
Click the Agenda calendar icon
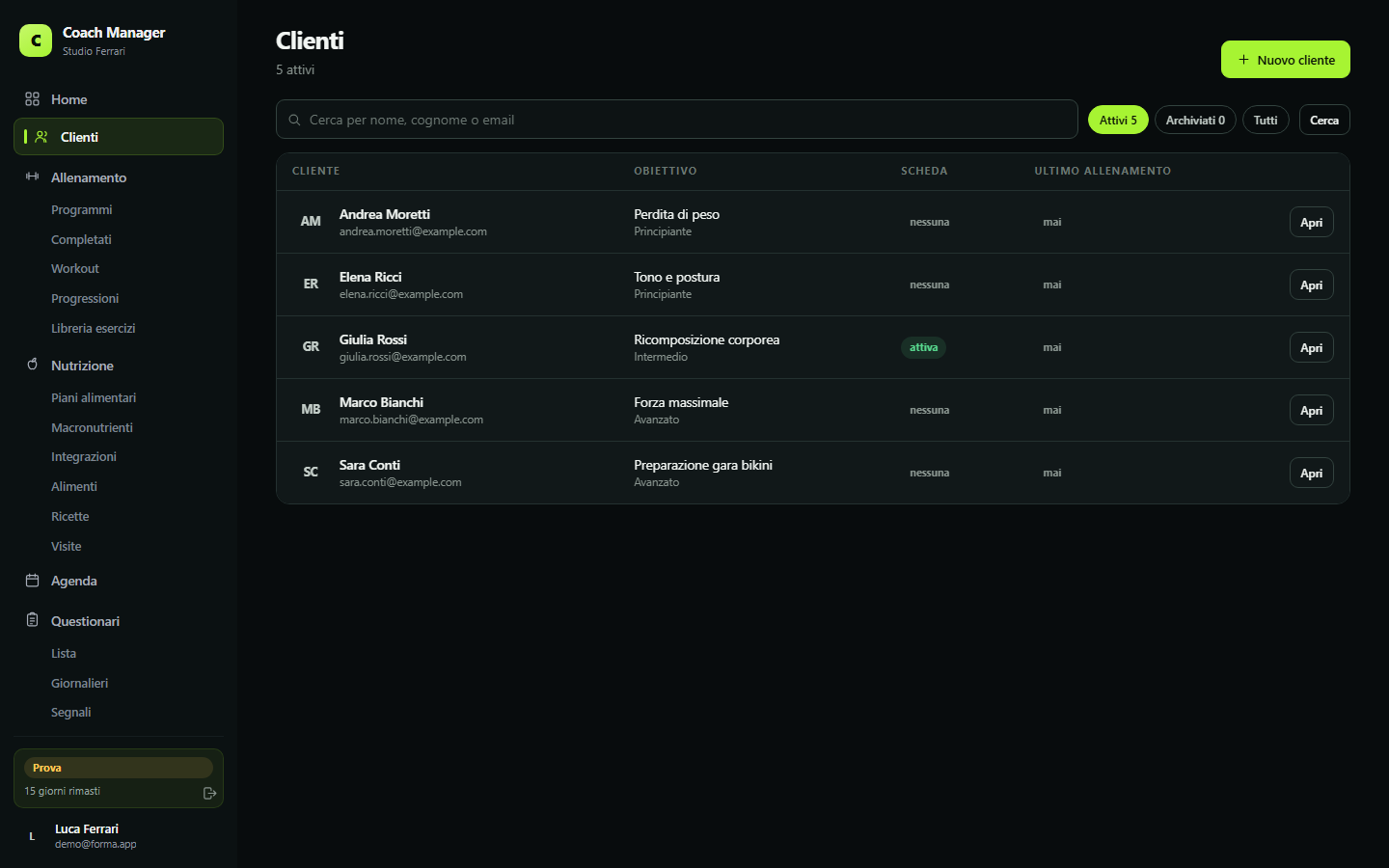(x=32, y=581)
